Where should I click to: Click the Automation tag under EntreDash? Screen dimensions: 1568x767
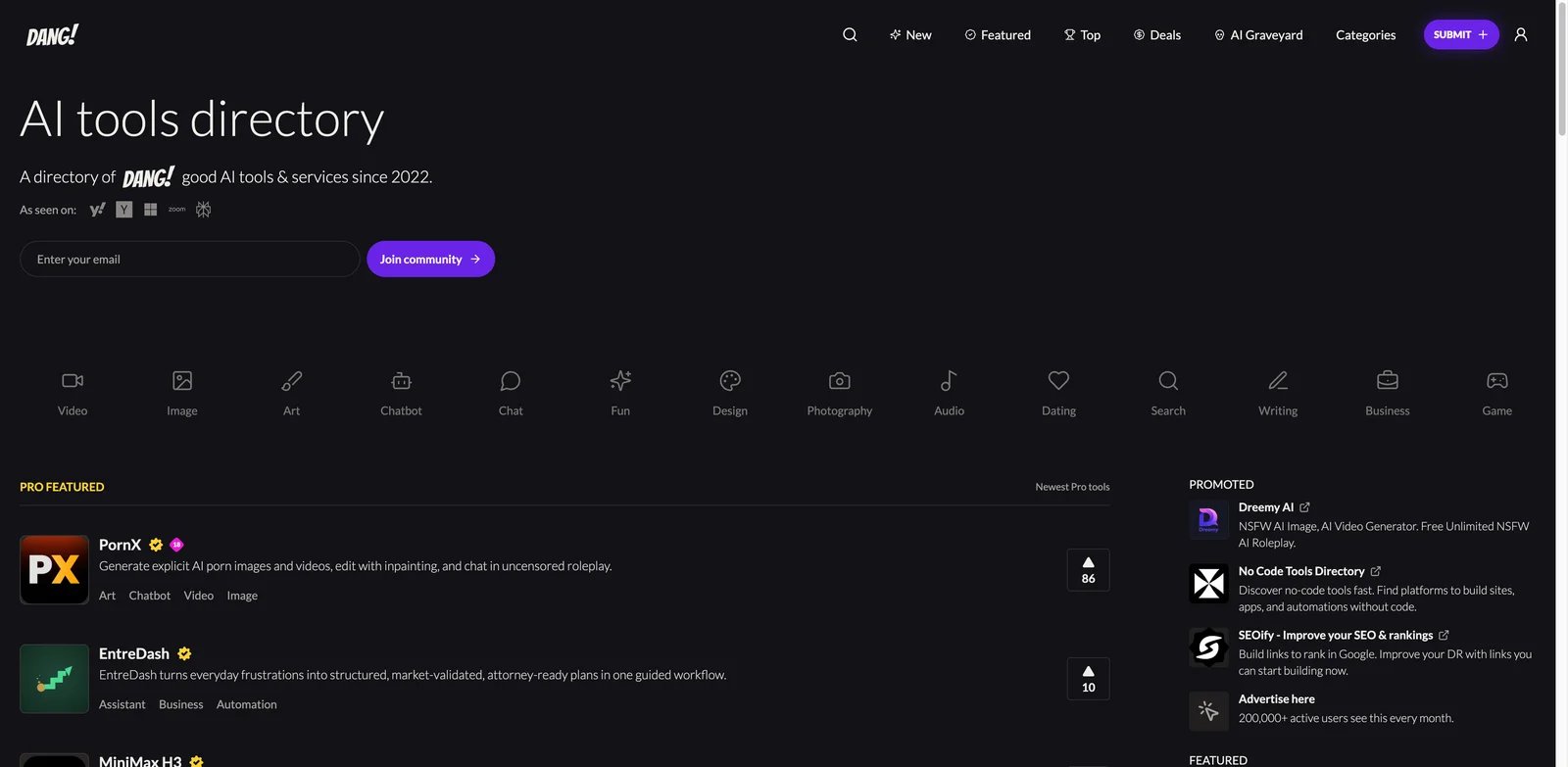pyautogui.click(x=247, y=704)
